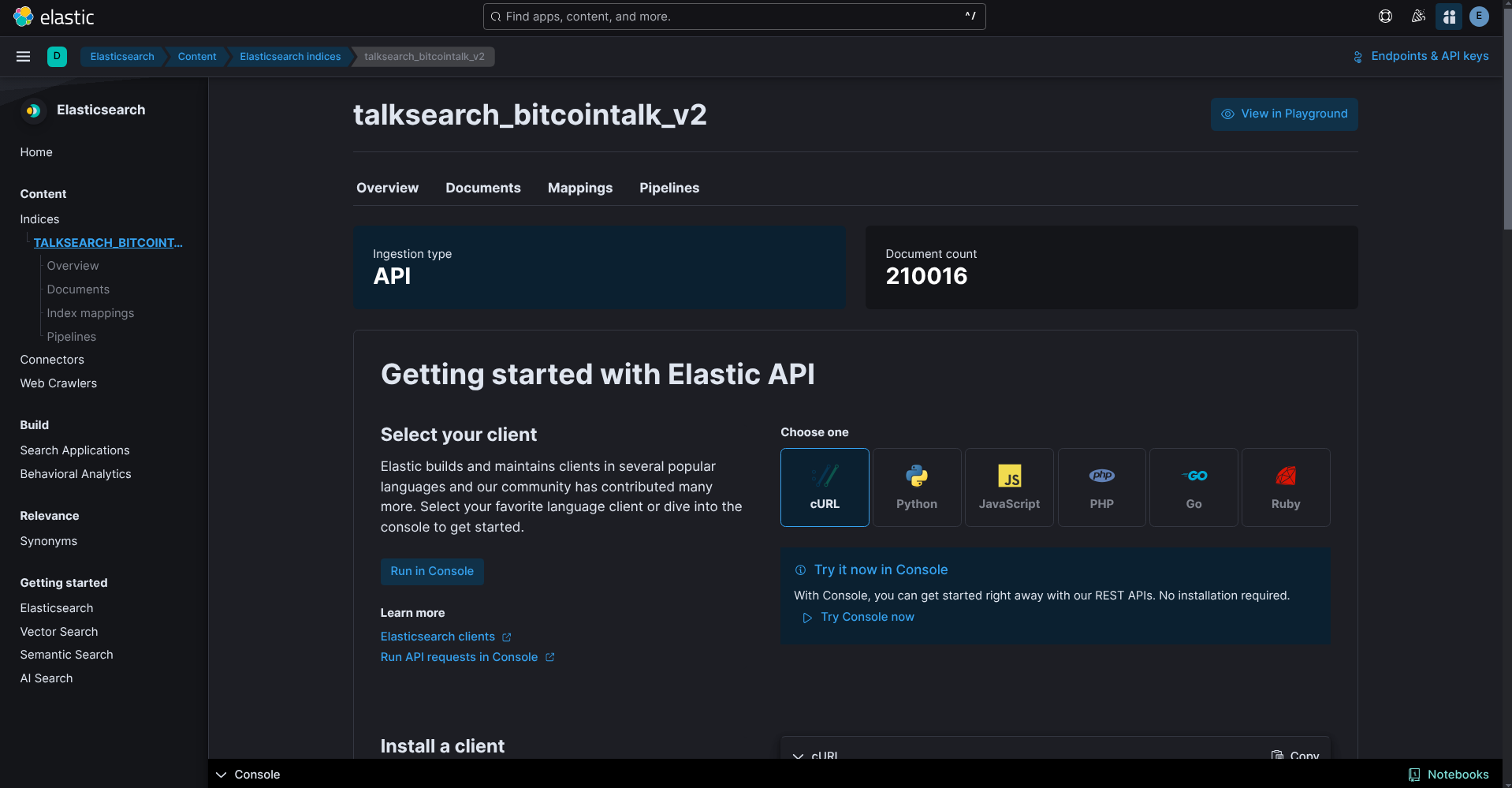1512x788 pixels.
Task: Click the Elastic logo in the header
Action: click(54, 17)
